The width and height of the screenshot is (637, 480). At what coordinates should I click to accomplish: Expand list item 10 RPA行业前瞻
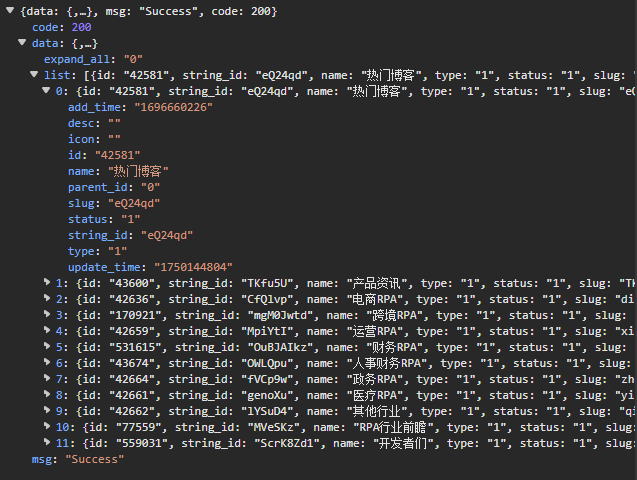coord(47,426)
